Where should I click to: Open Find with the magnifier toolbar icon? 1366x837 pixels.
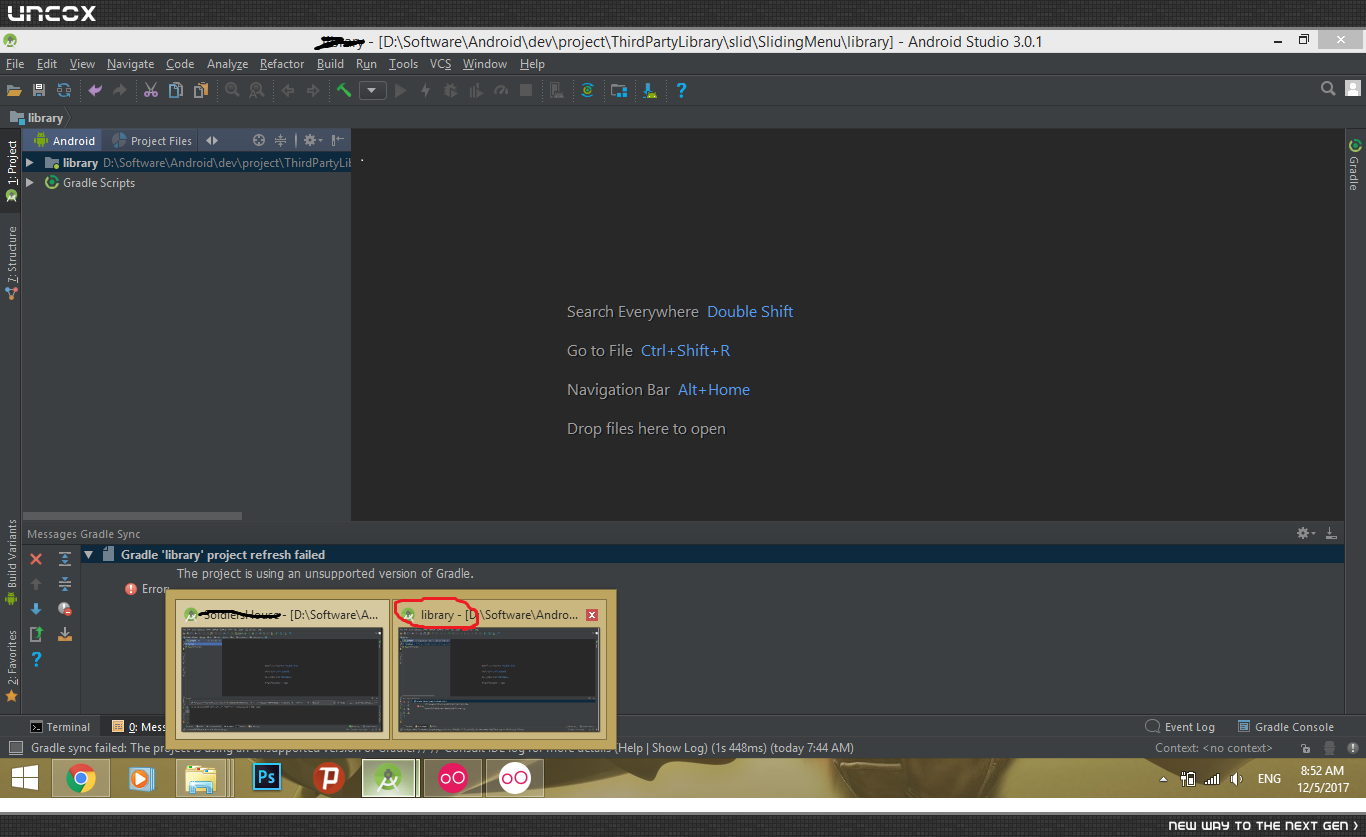(232, 90)
